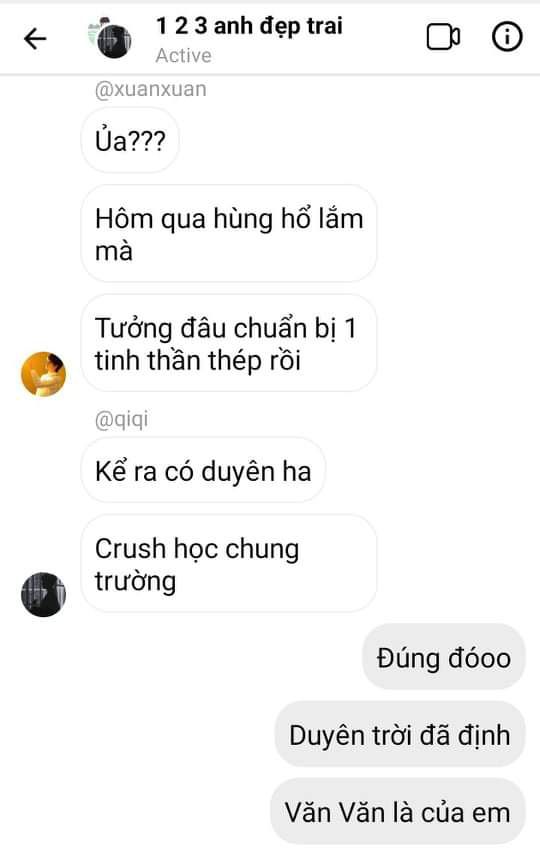Viewport: 540px width, 855px height.
Task: Start a video call with camera icon
Action: (x=443, y=37)
